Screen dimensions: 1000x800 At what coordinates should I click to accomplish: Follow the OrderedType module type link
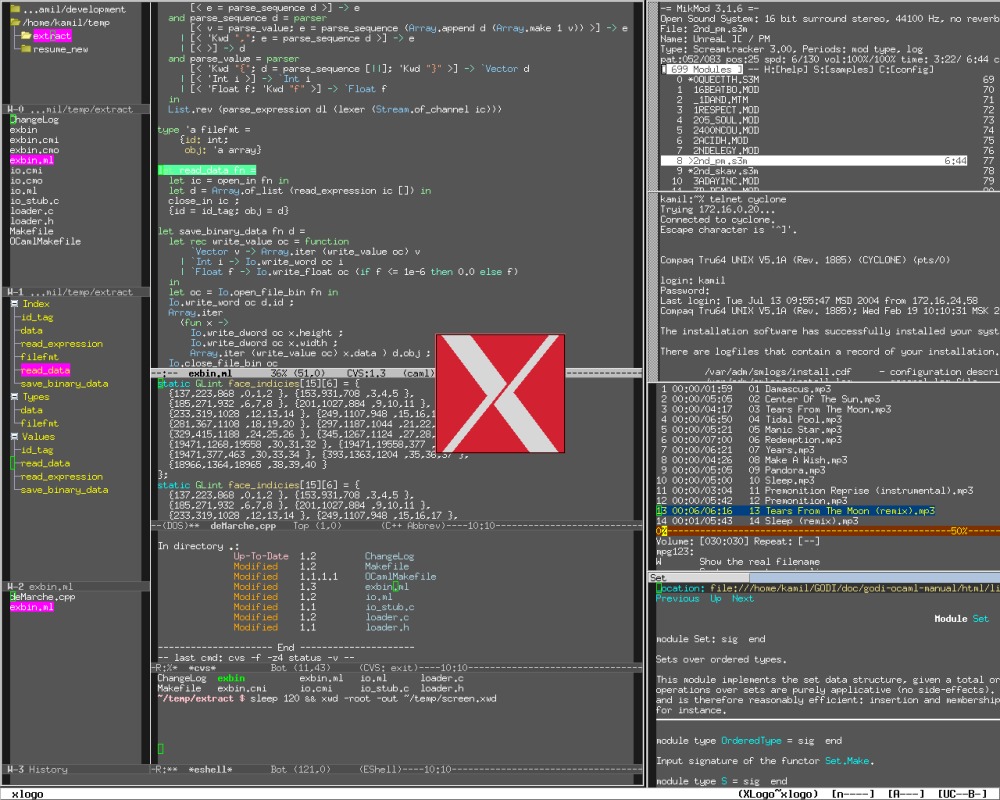point(751,741)
